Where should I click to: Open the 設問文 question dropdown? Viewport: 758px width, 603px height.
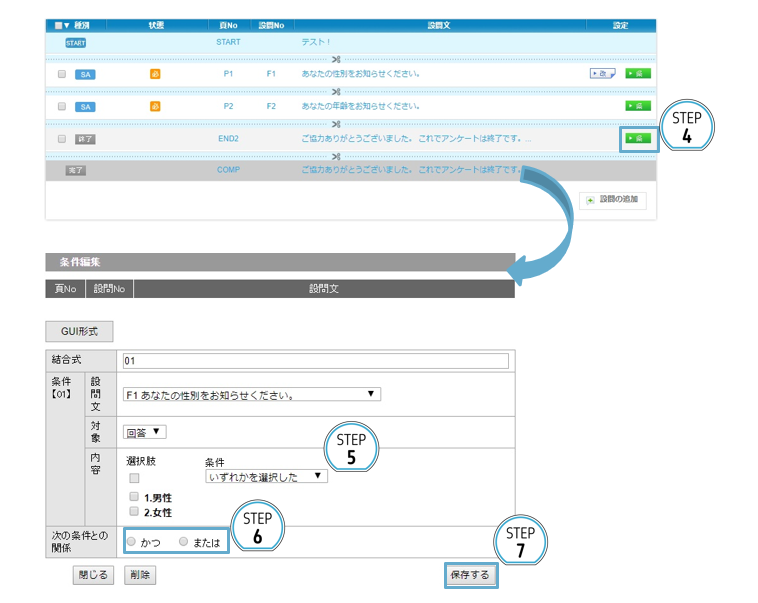click(x=250, y=395)
